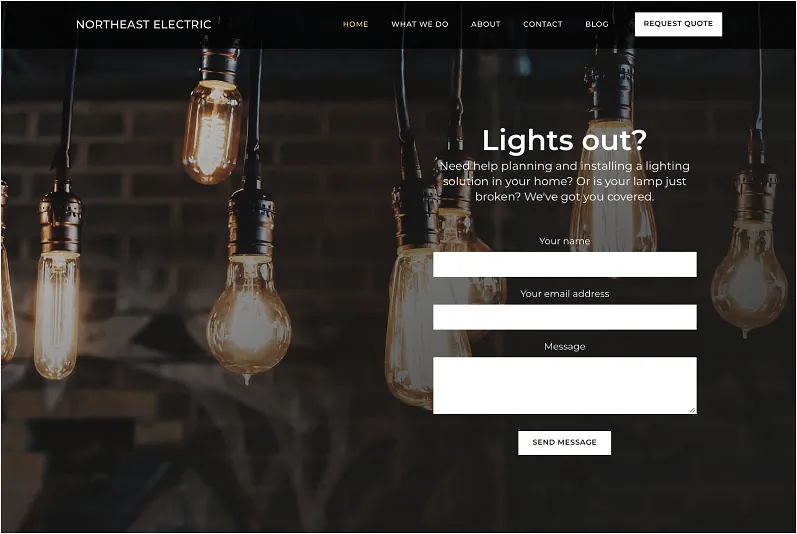
Task: Select Contact in the navigation bar
Action: [x=542, y=24]
